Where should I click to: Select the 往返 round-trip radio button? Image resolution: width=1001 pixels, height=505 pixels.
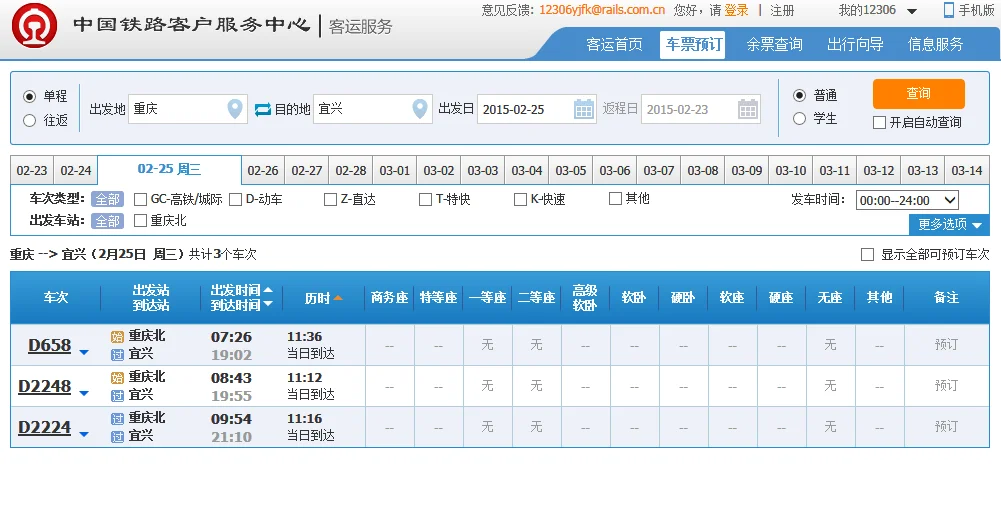pos(29,120)
